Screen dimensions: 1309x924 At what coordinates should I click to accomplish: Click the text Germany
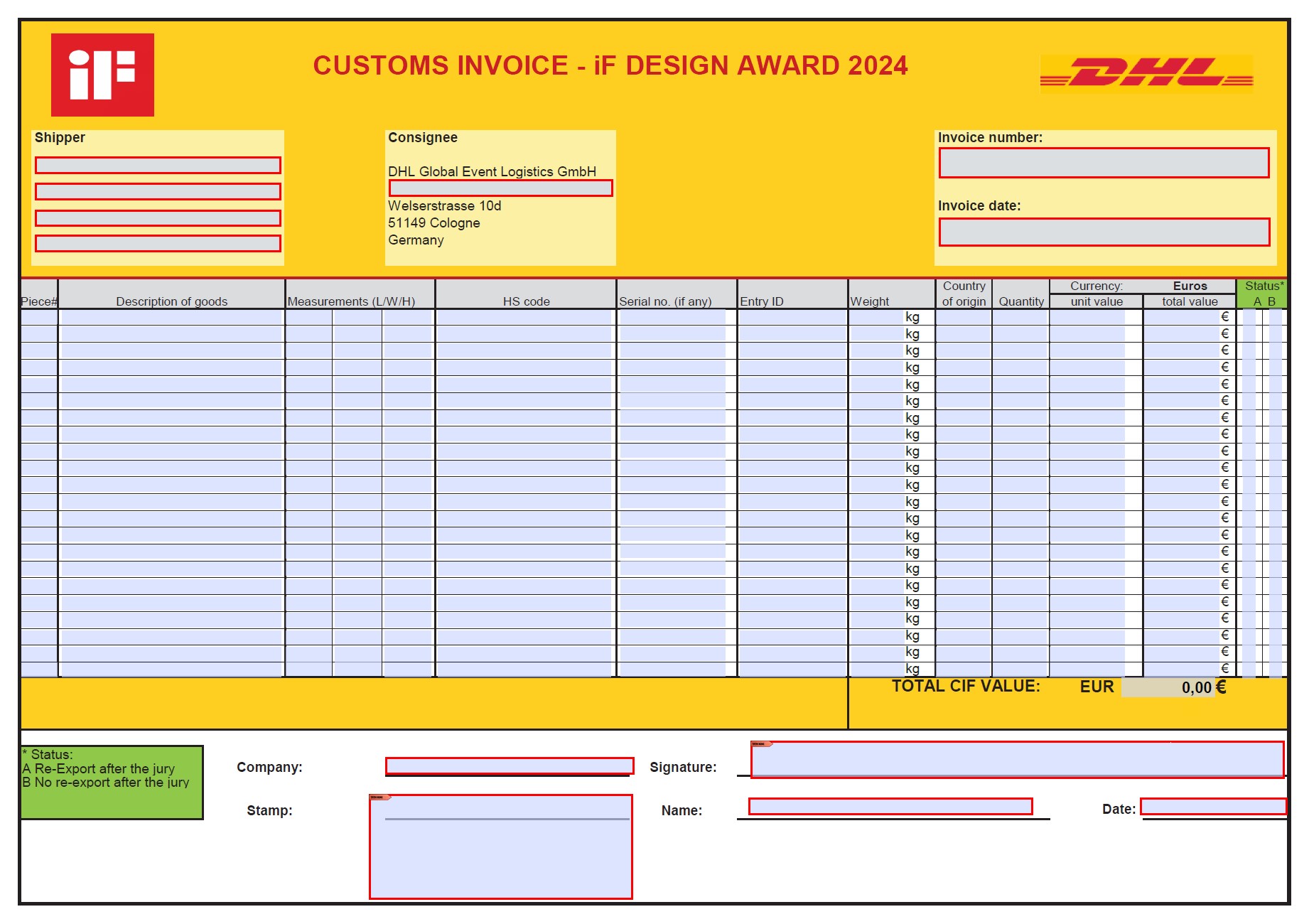click(x=416, y=240)
